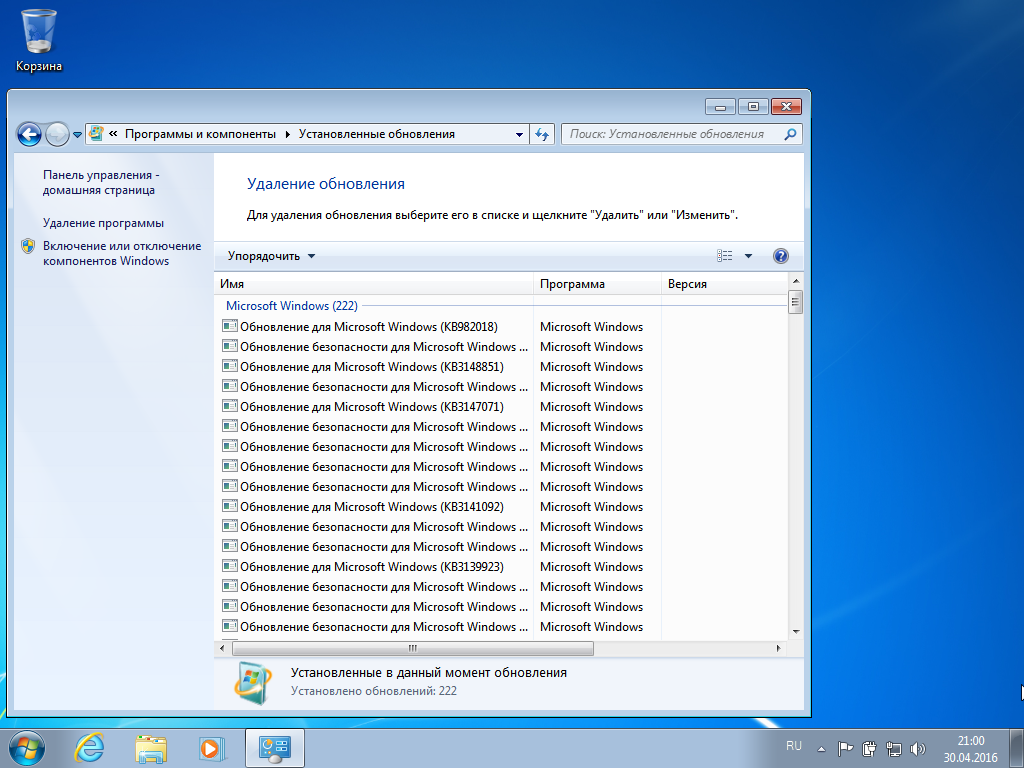Click the Control Panel taskbar button

coord(275,748)
